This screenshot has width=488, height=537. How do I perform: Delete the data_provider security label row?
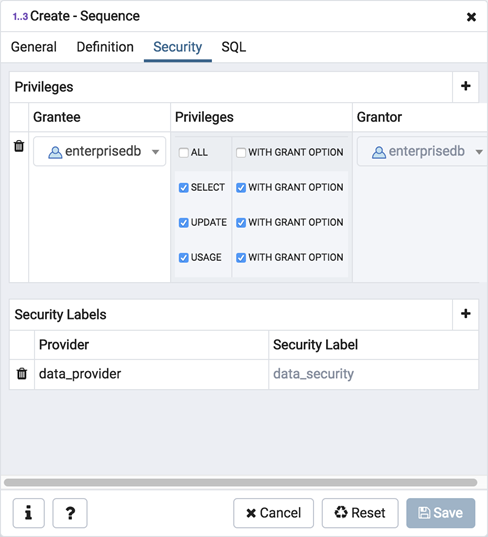tap(22, 374)
